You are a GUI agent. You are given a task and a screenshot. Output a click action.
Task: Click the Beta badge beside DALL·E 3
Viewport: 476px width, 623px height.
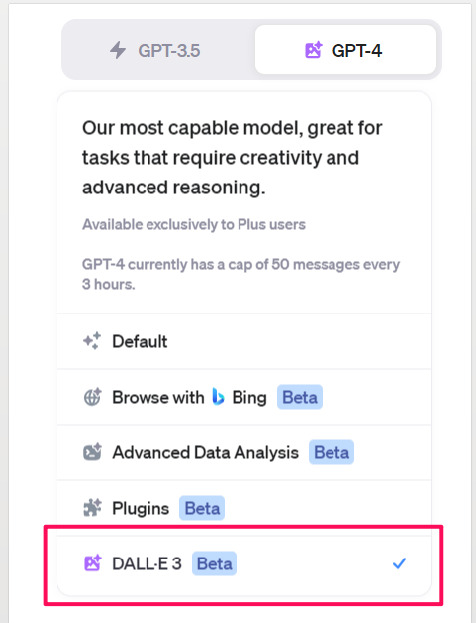coord(215,563)
